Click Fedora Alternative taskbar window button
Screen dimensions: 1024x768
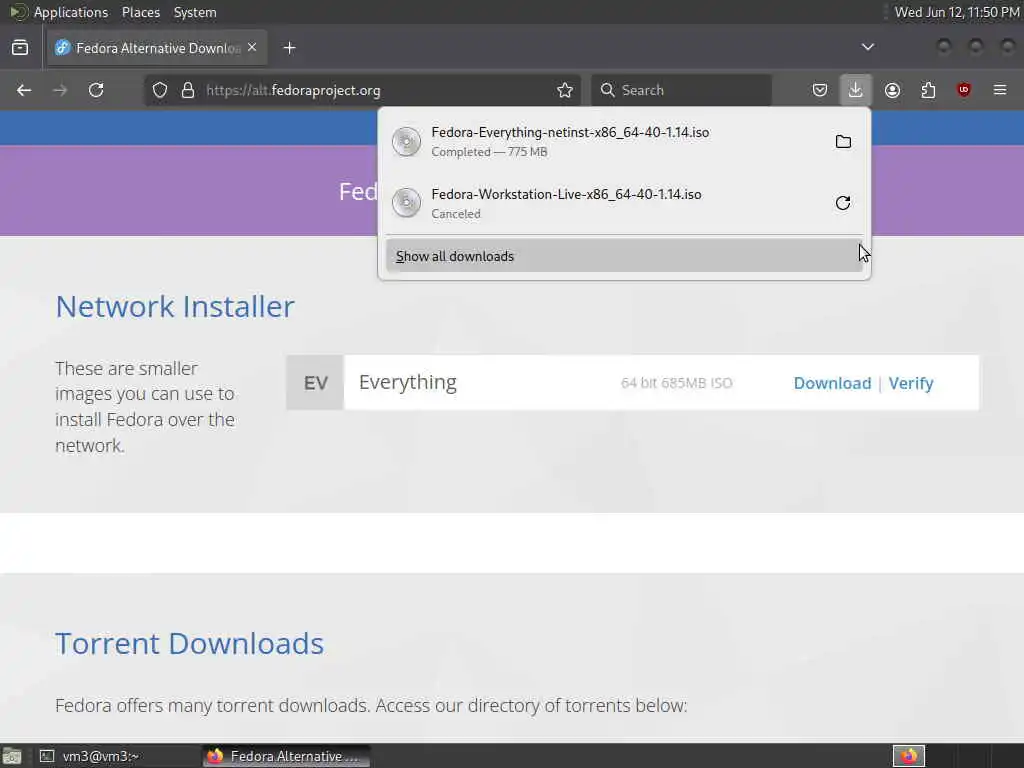(287, 756)
